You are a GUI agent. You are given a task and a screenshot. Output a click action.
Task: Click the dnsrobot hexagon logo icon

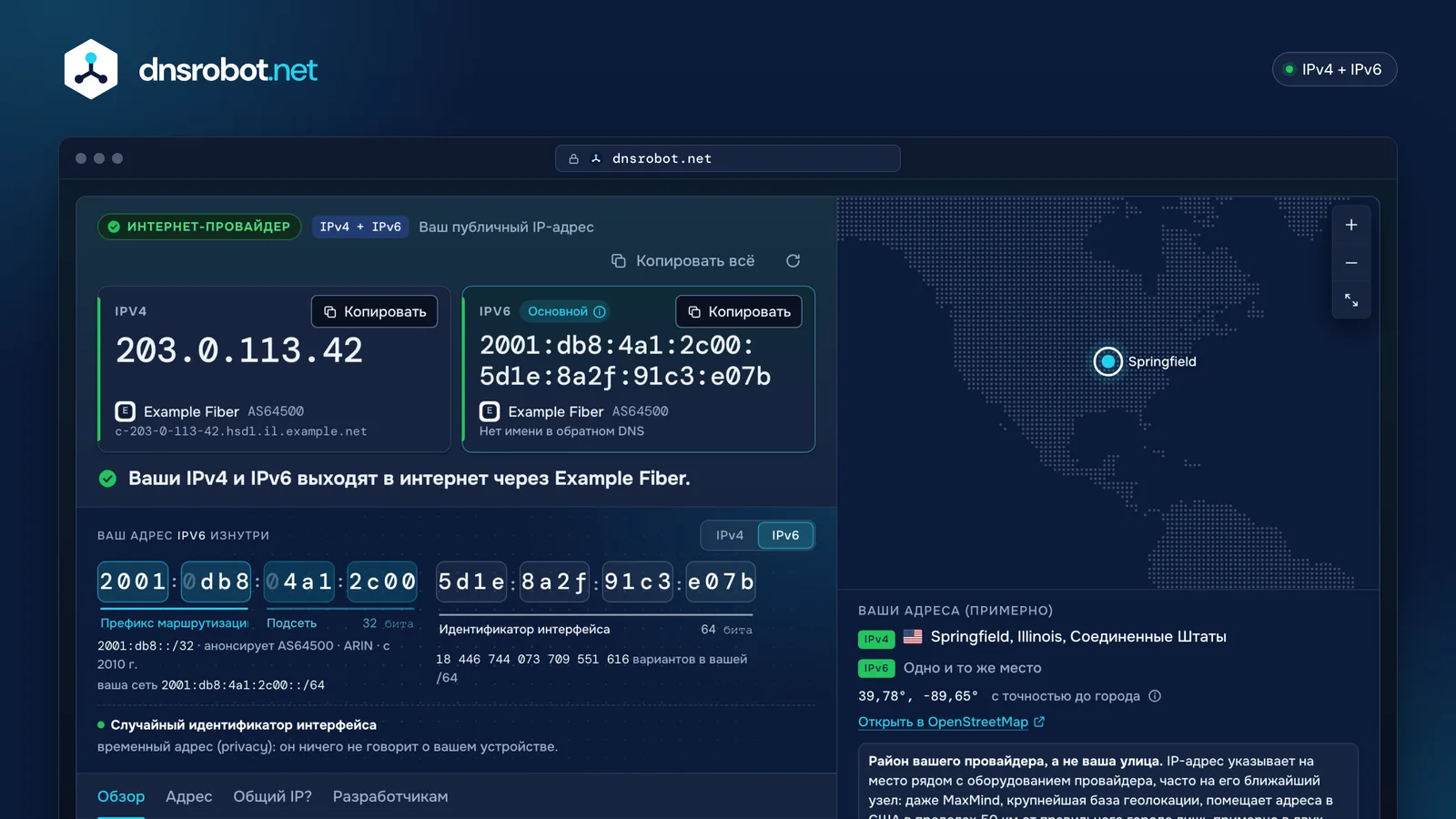[x=91, y=69]
